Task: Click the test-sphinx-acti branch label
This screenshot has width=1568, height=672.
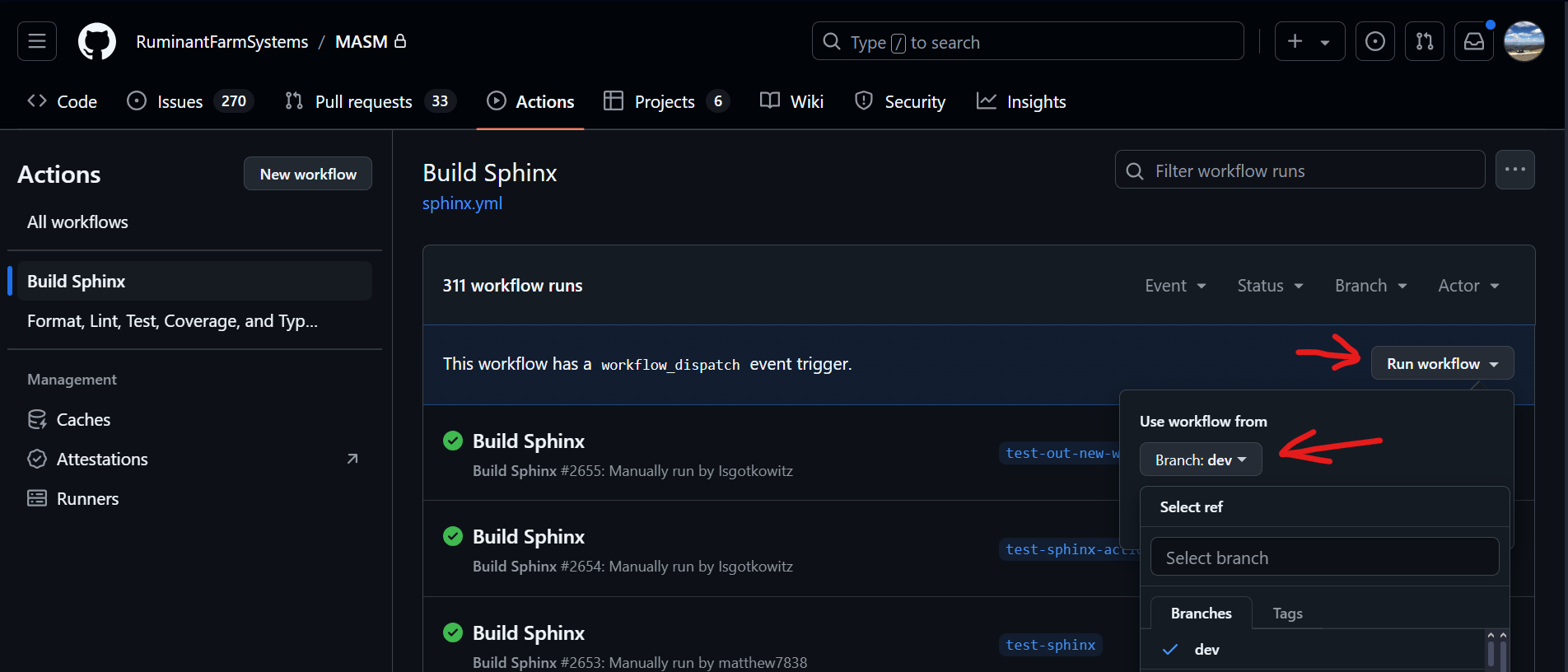Action: click(1071, 549)
